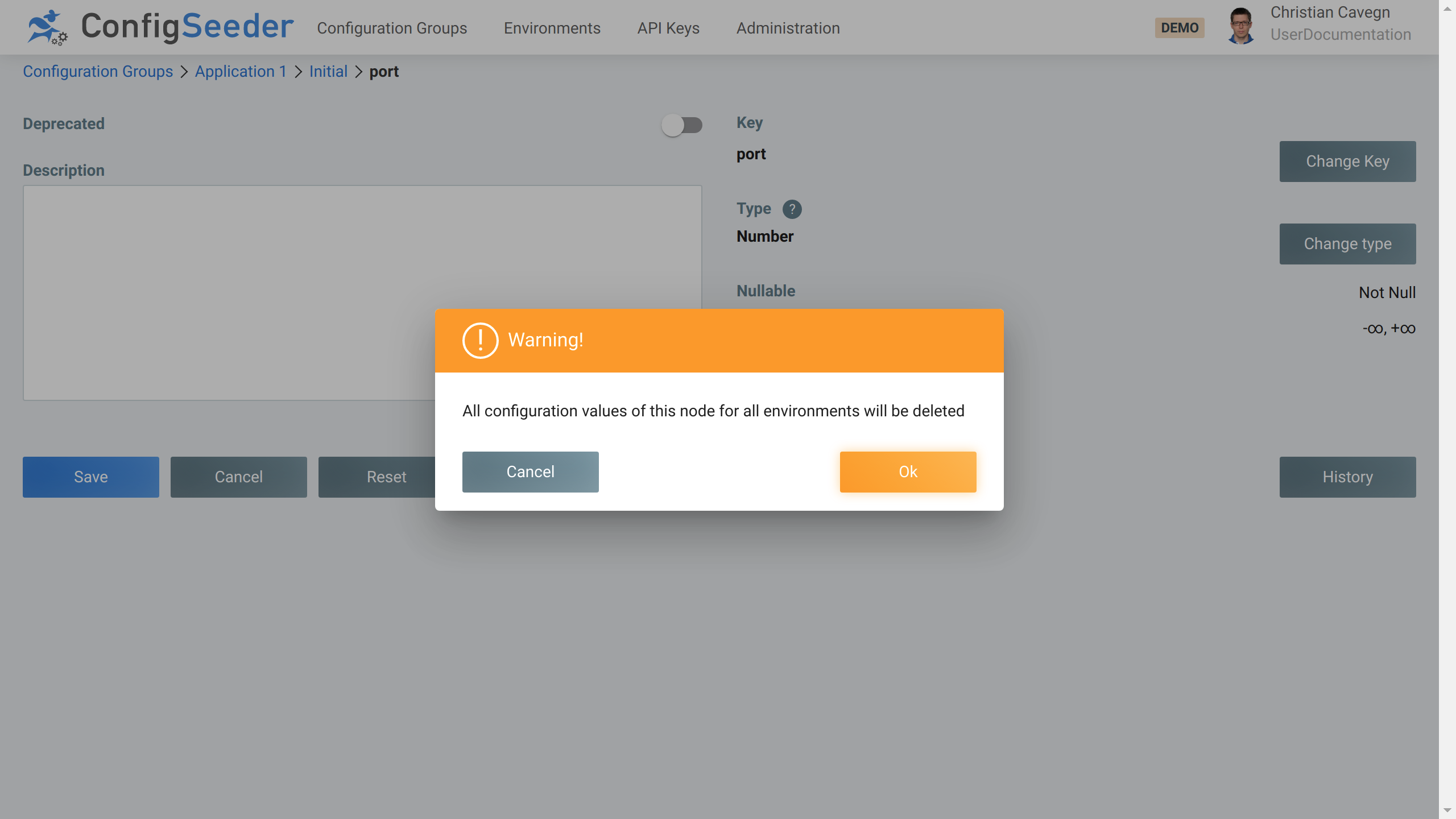Open the Configuration Groups menu
Screen dimensions: 1456x819
point(392,28)
